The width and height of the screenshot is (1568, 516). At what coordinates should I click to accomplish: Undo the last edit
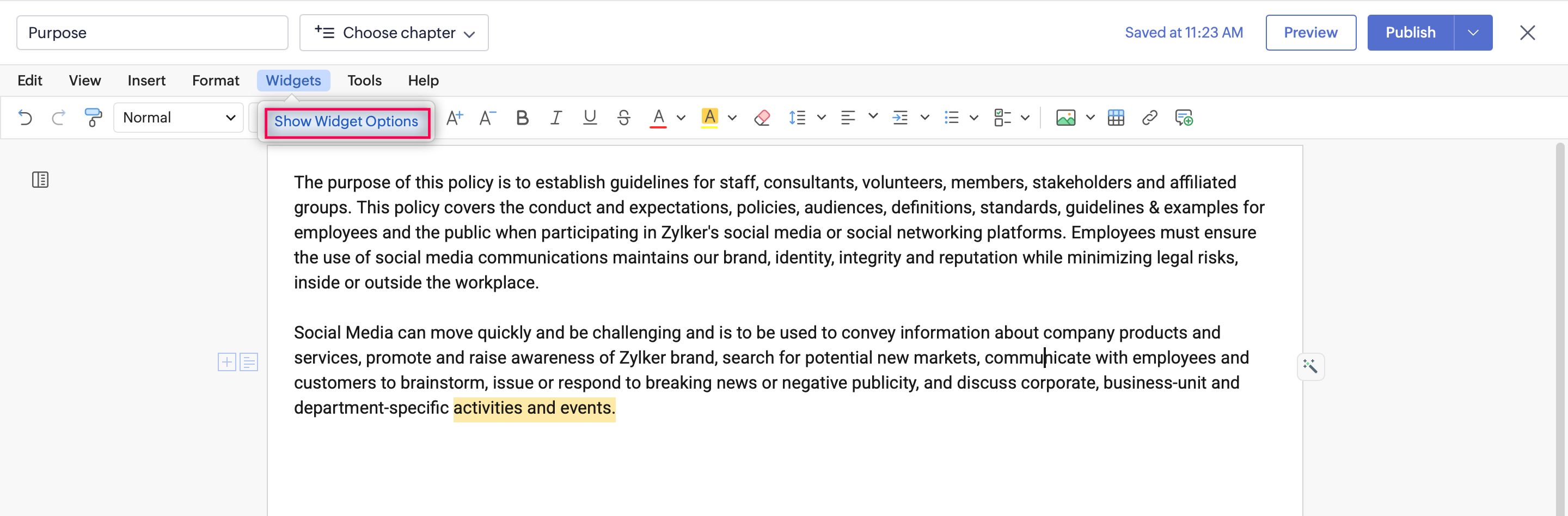(x=25, y=118)
